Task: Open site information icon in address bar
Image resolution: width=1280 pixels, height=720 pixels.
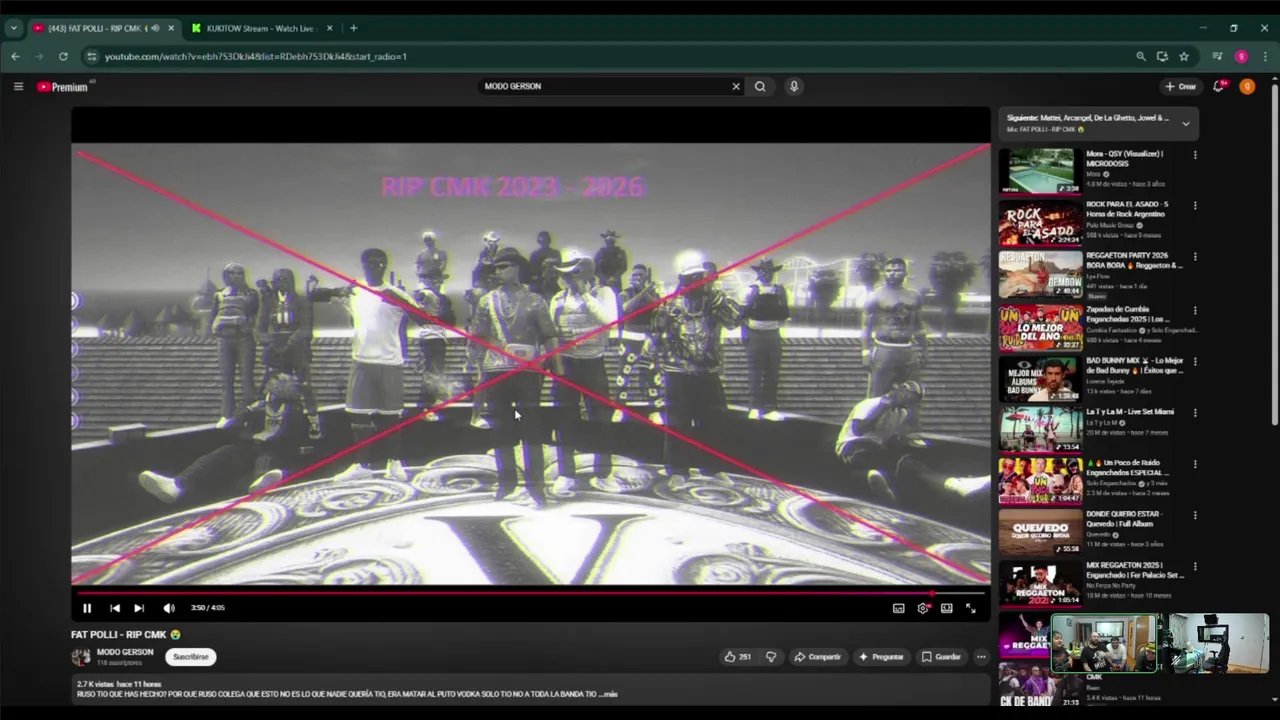Action: [x=92, y=57]
